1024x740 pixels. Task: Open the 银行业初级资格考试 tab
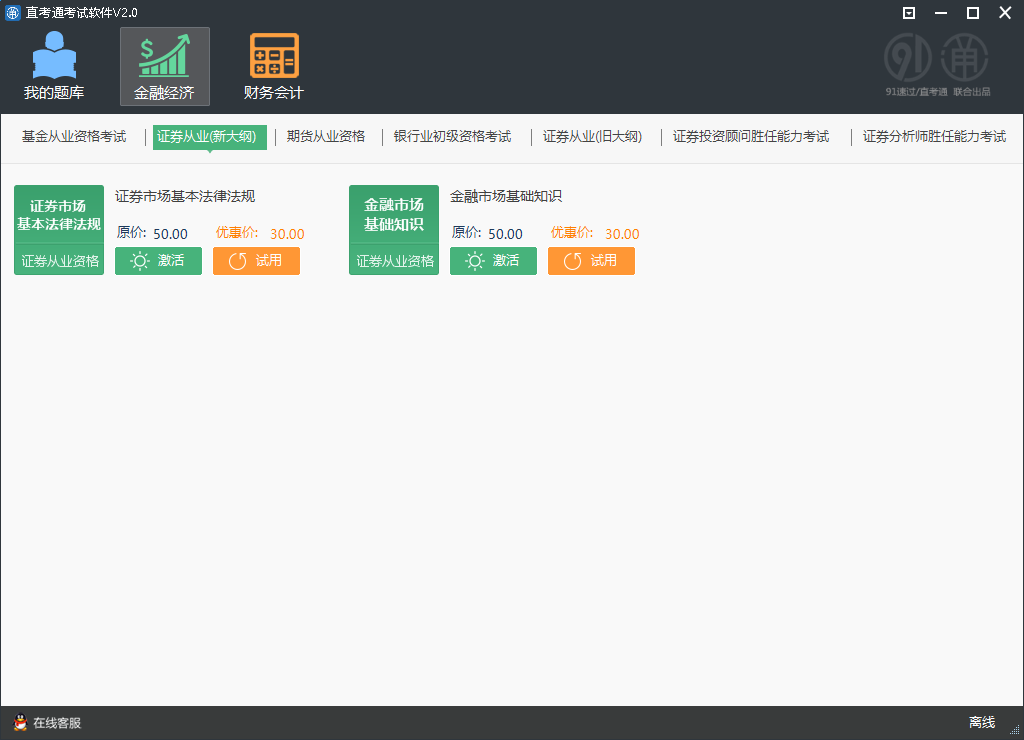point(453,137)
